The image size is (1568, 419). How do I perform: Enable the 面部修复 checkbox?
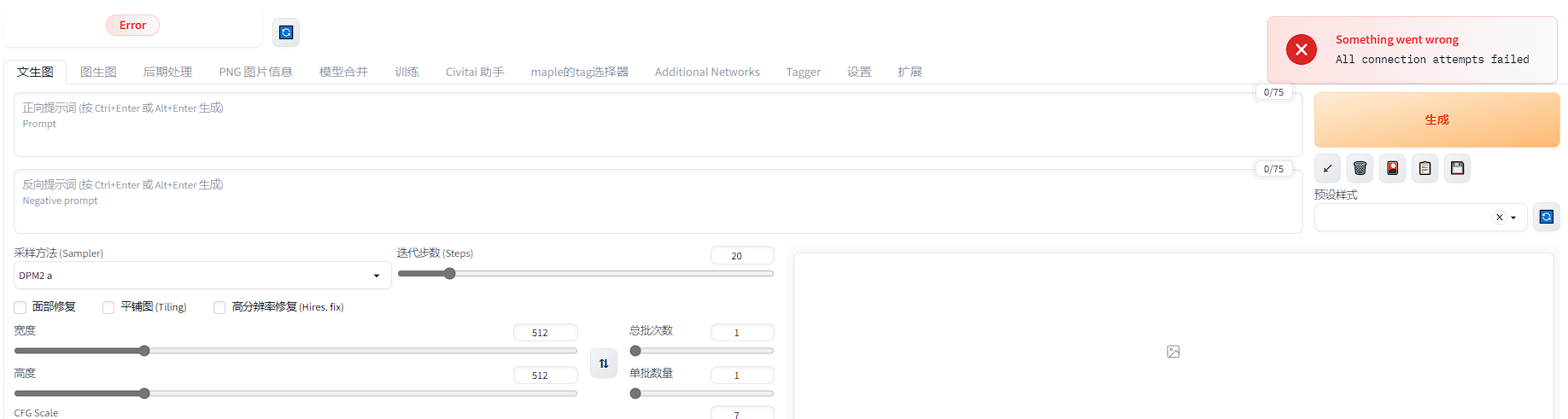(x=20, y=307)
